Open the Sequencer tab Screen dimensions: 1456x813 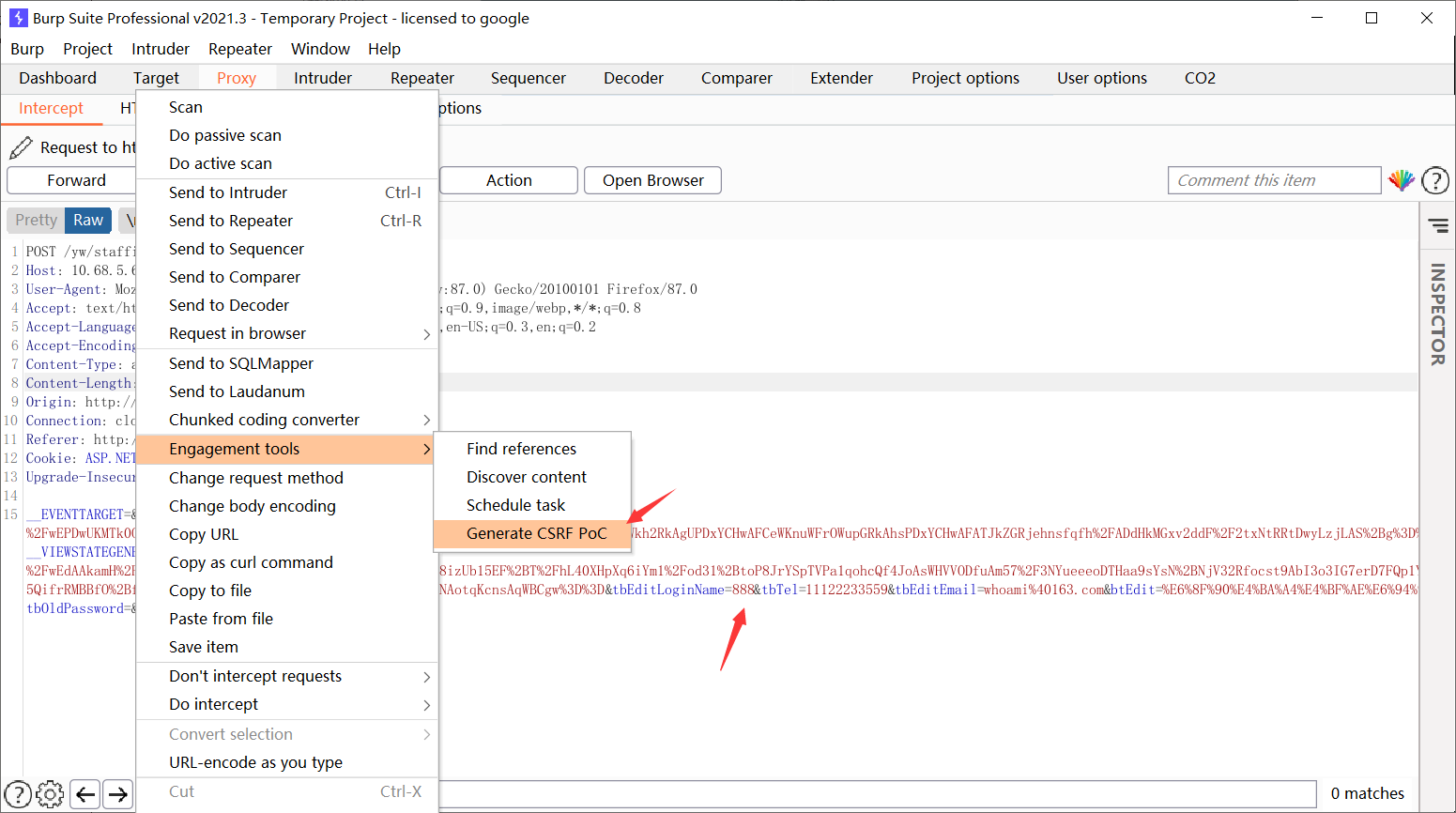coord(528,78)
